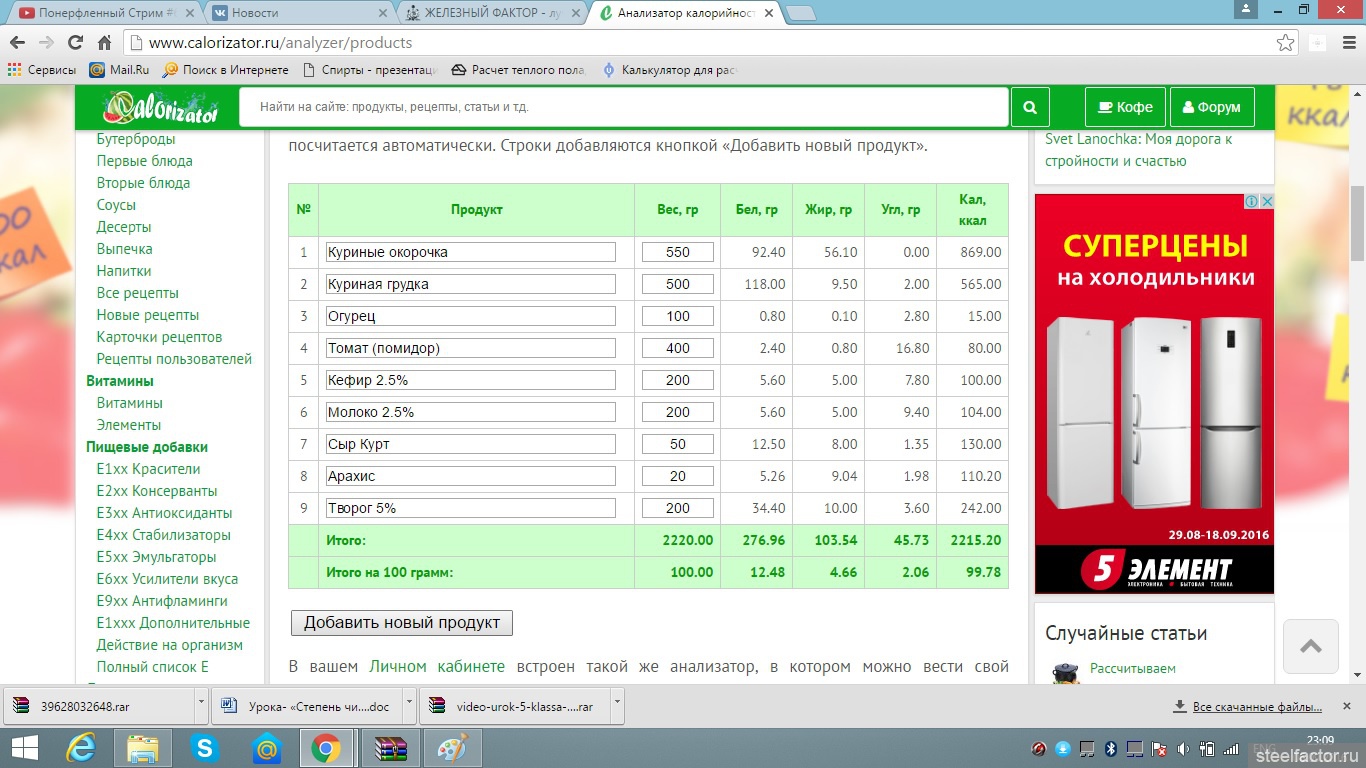1366x768 pixels.
Task: Go back with browser back arrow
Action: pos(17,43)
